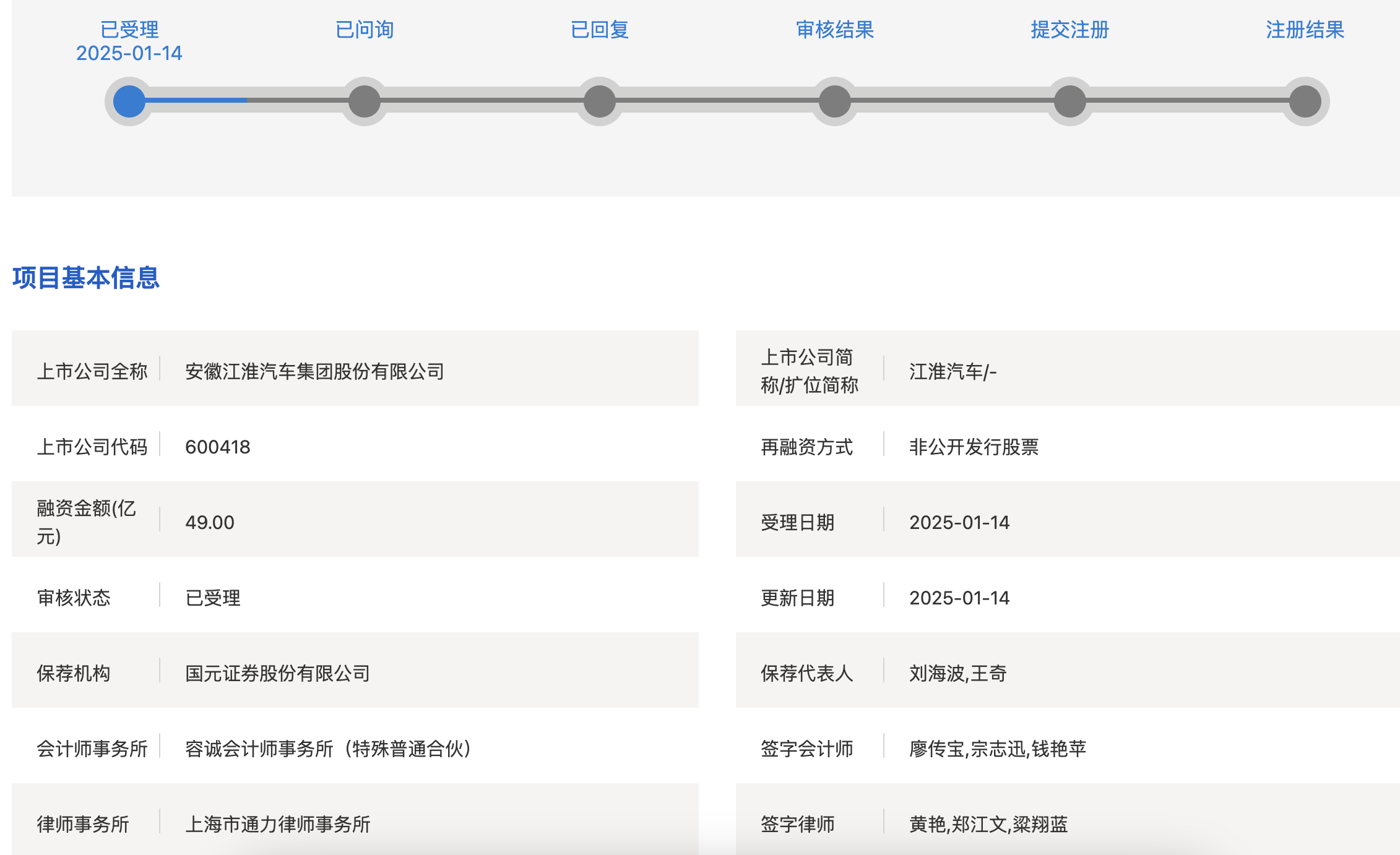The width and height of the screenshot is (1400, 855).
Task: Click representatives 刘海波,王奇
Action: coord(958,673)
